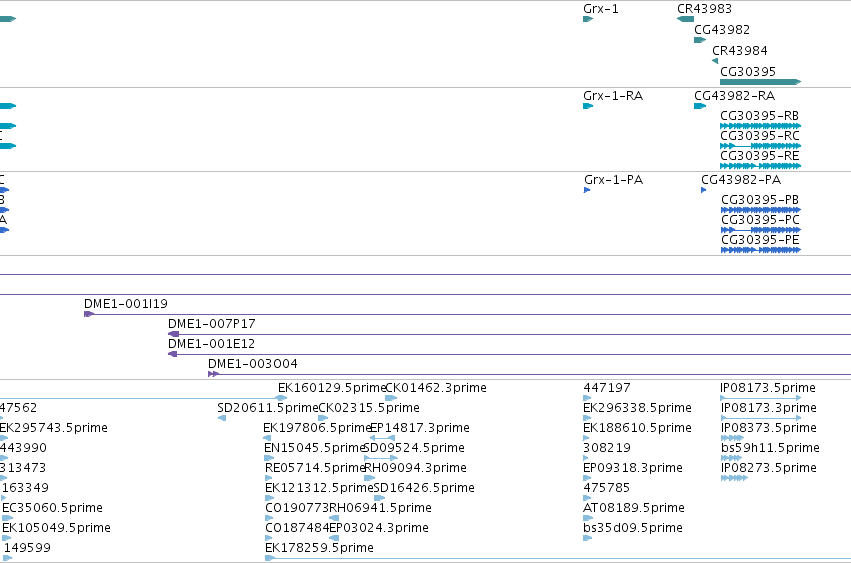Select EST IP08173.3prime
Viewport: 851px width, 563px height.
(760, 418)
